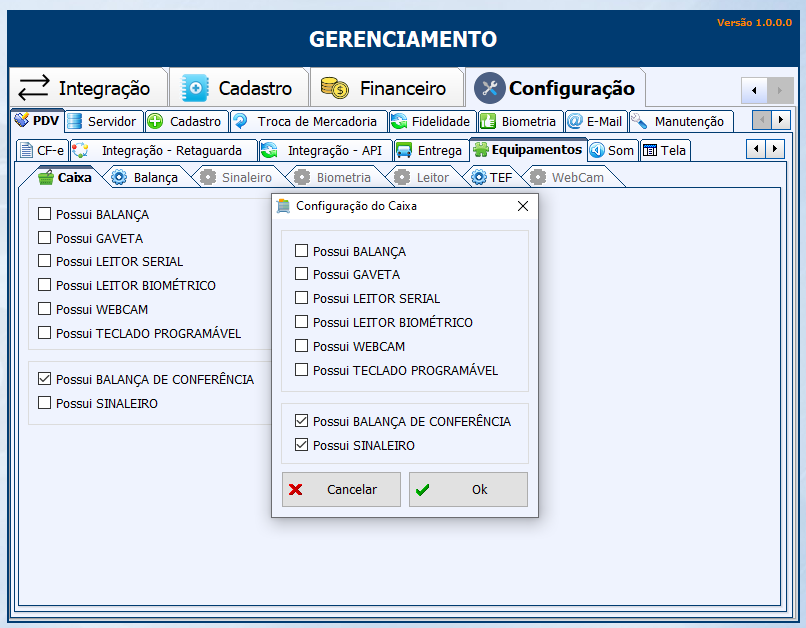Click the Fidelidade tab icon
The image size is (806, 628).
click(399, 121)
